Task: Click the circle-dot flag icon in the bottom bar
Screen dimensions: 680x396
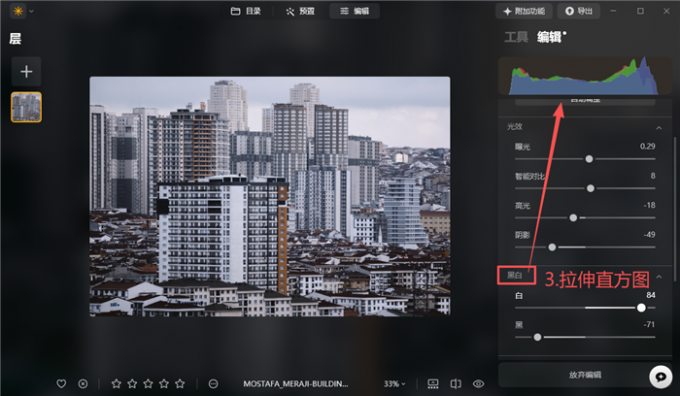Action: pos(83,384)
